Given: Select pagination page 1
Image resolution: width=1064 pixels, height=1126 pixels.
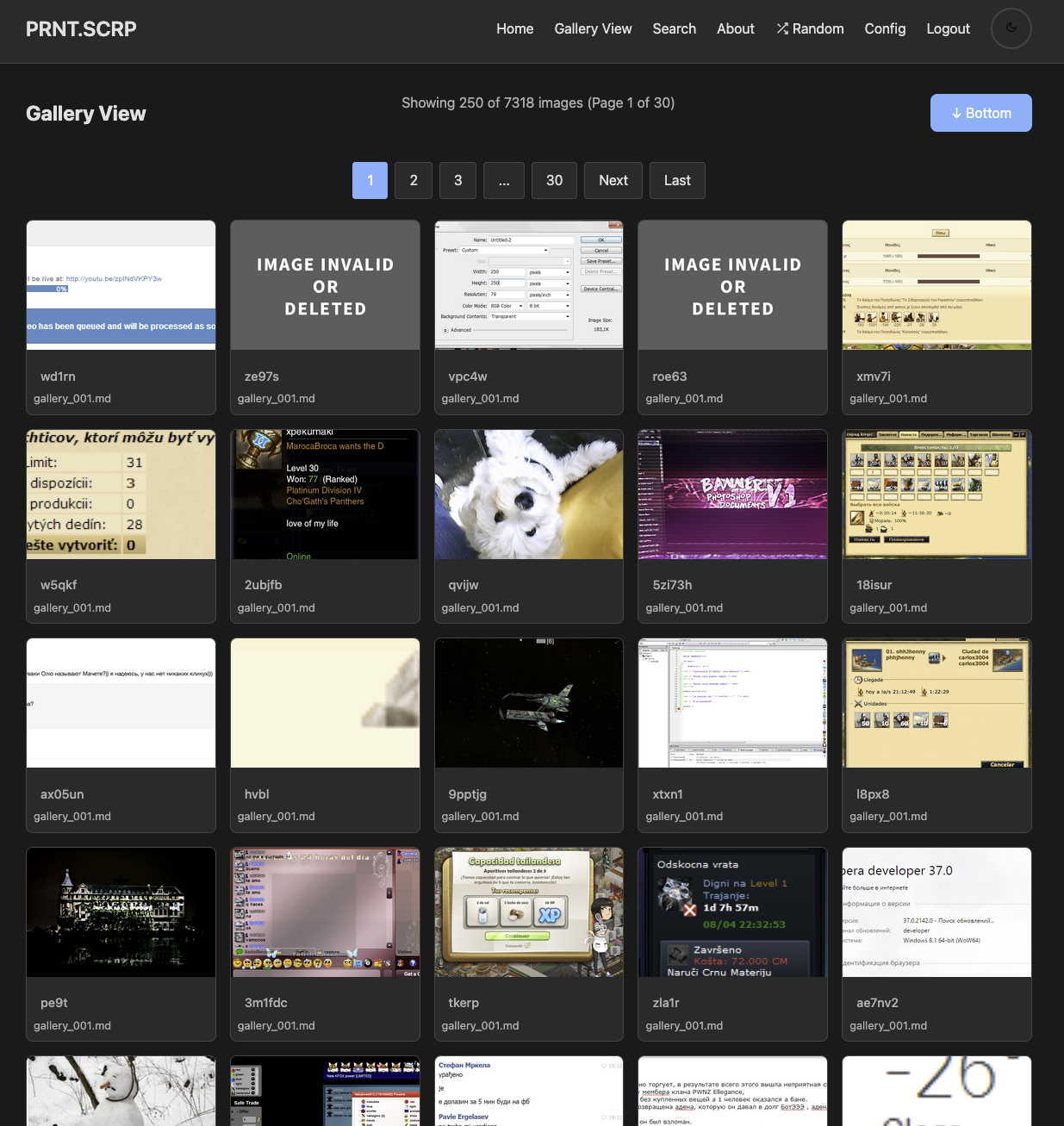Looking at the screenshot, I should coord(370,180).
